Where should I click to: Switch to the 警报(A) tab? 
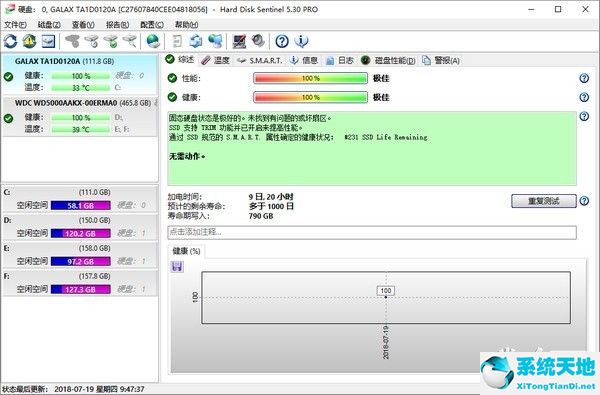[441, 60]
